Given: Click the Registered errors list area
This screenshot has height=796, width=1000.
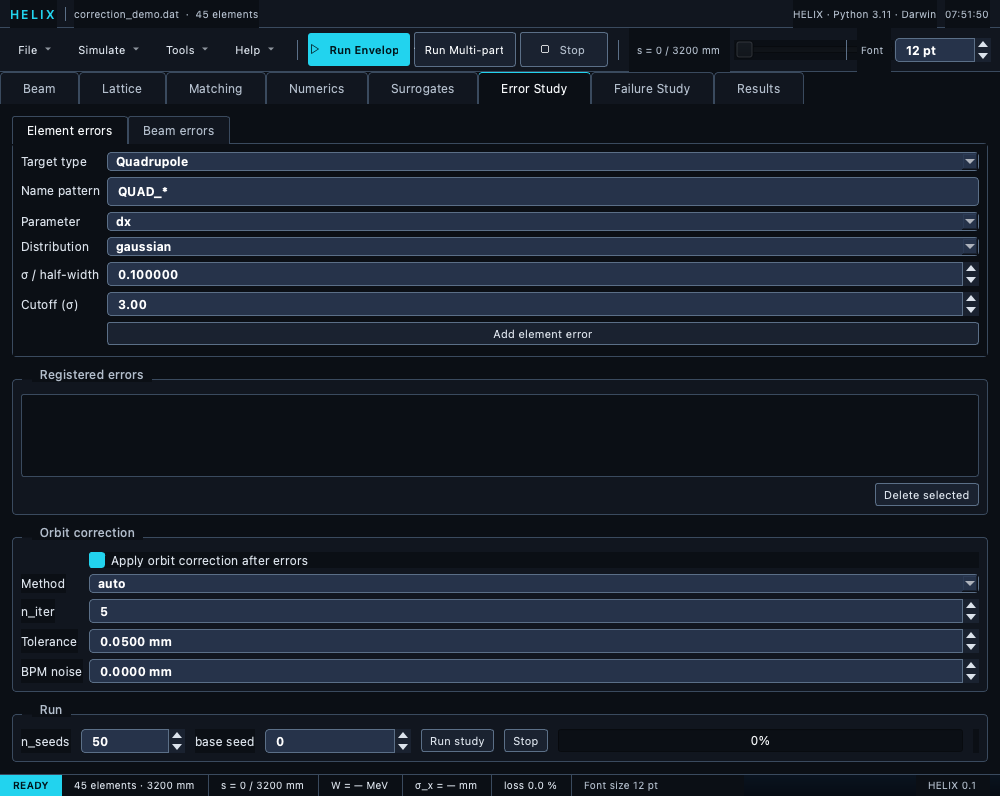Looking at the screenshot, I should tap(499, 435).
